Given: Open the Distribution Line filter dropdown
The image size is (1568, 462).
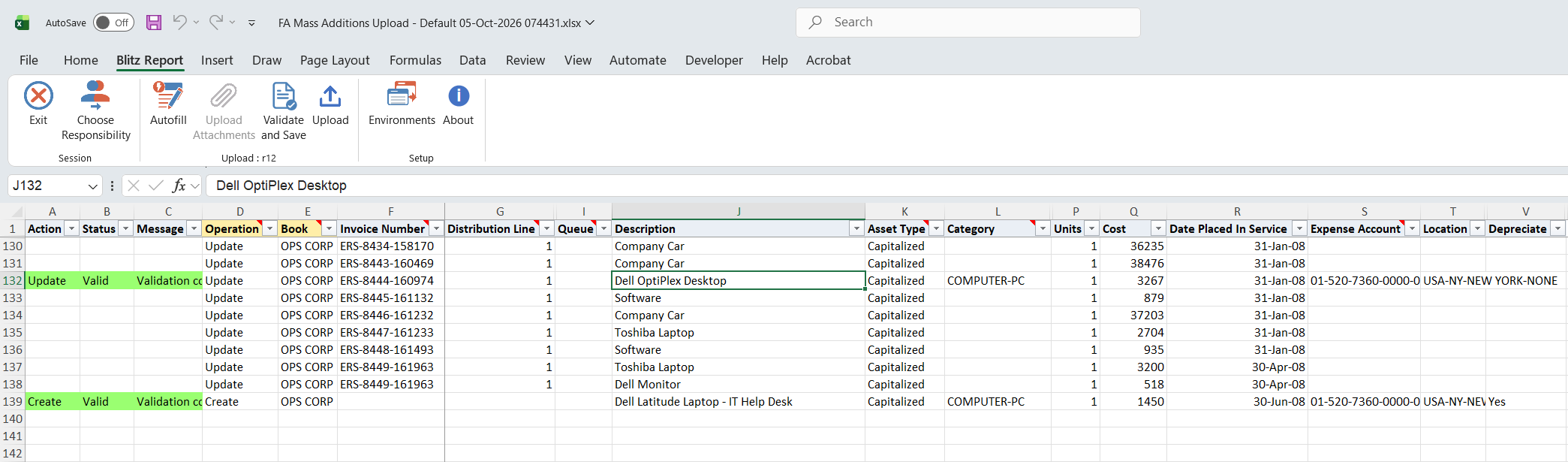Looking at the screenshot, I should coord(546,228).
